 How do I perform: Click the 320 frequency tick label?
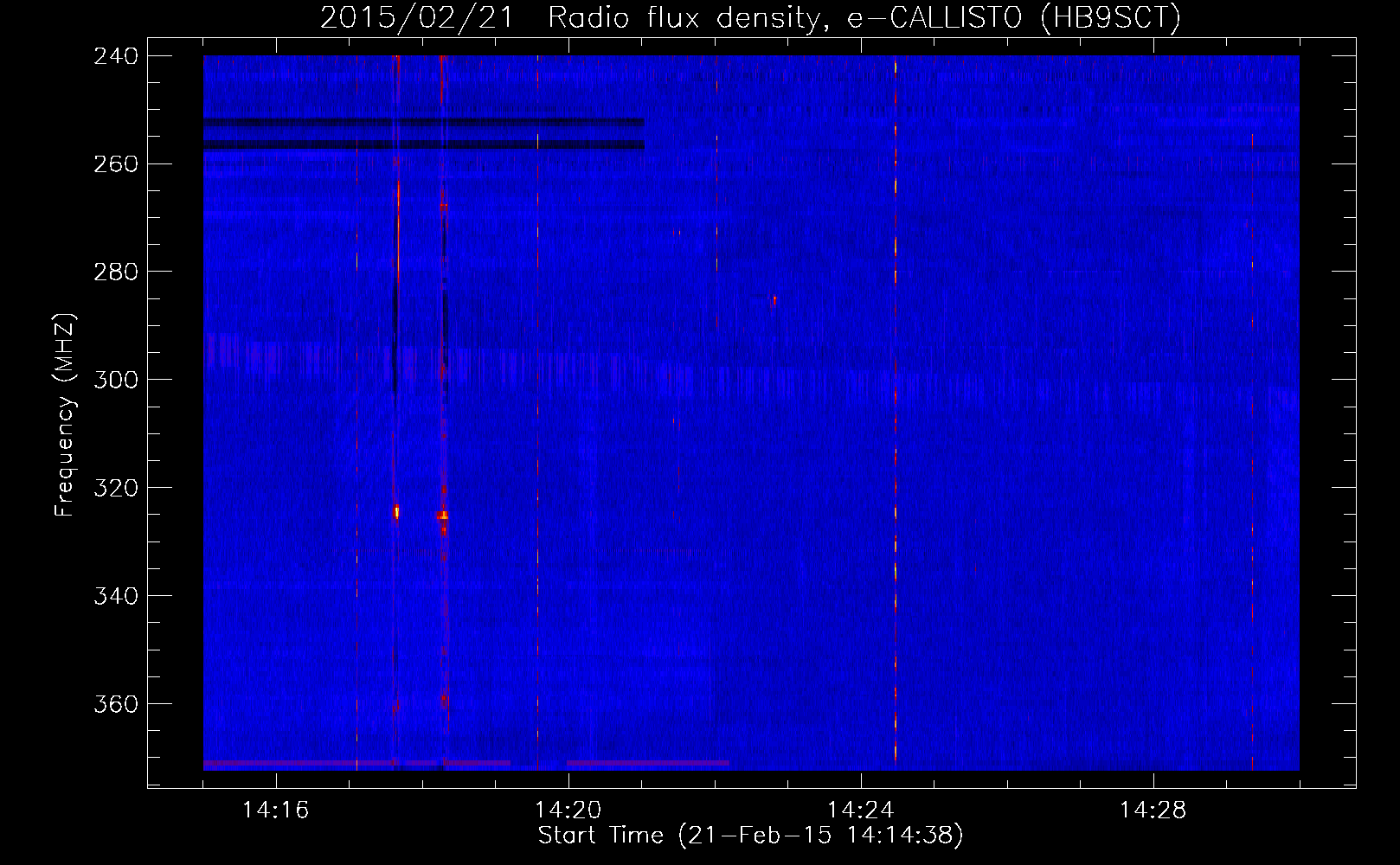pyautogui.click(x=114, y=488)
